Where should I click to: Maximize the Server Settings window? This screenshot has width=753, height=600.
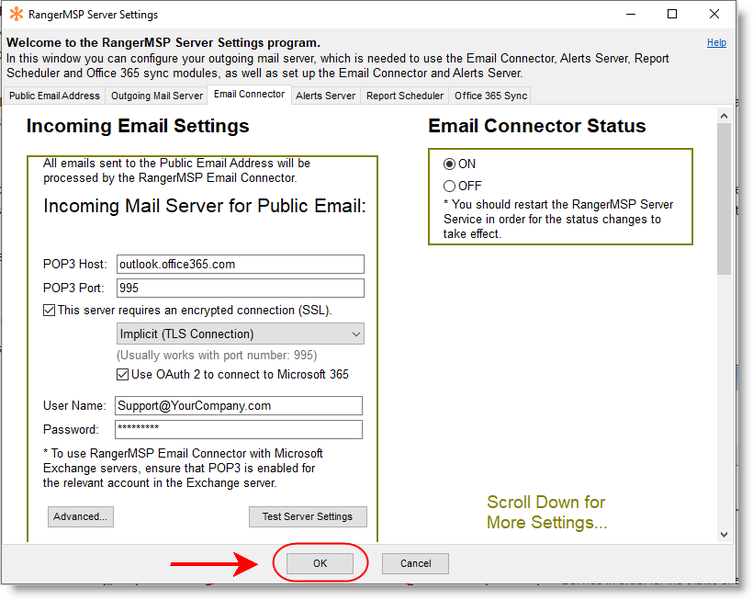coord(672,15)
